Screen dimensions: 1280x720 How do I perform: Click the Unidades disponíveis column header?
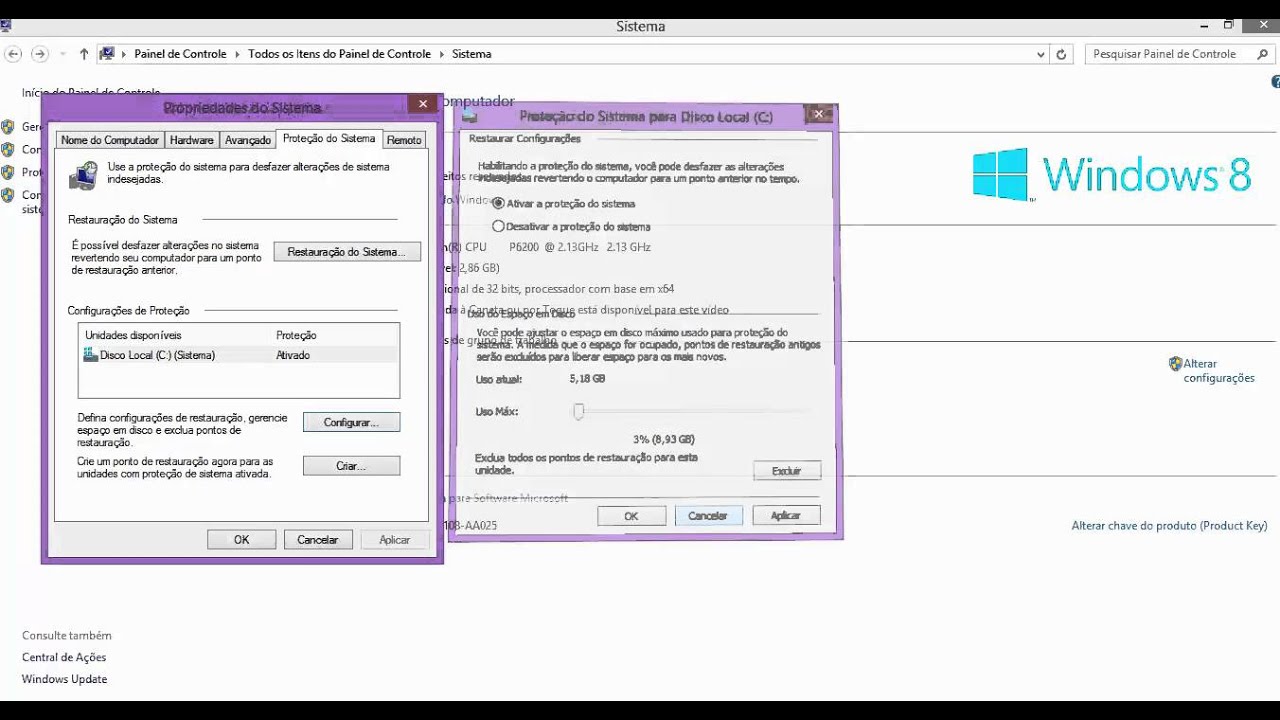(x=133, y=335)
